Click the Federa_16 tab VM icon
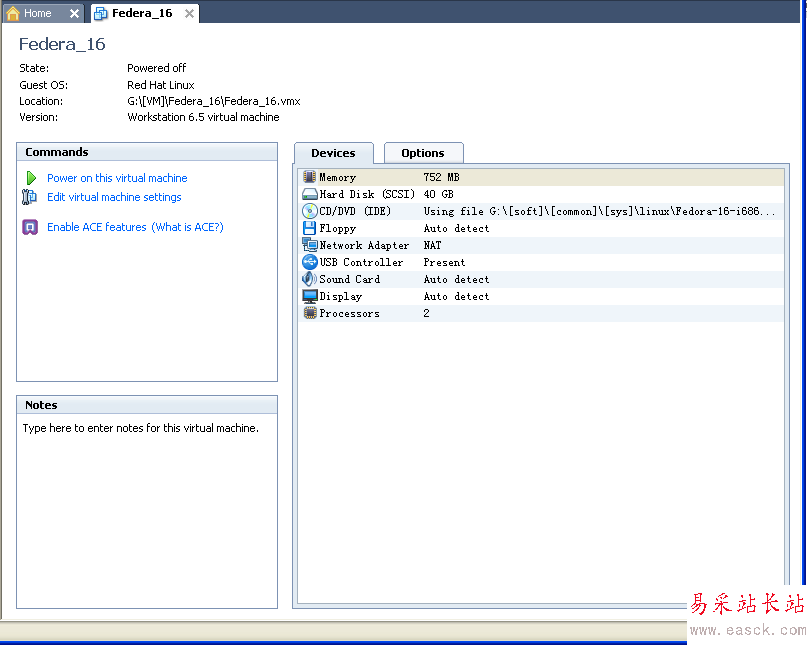Viewport: 807px width, 645px height. (x=101, y=13)
